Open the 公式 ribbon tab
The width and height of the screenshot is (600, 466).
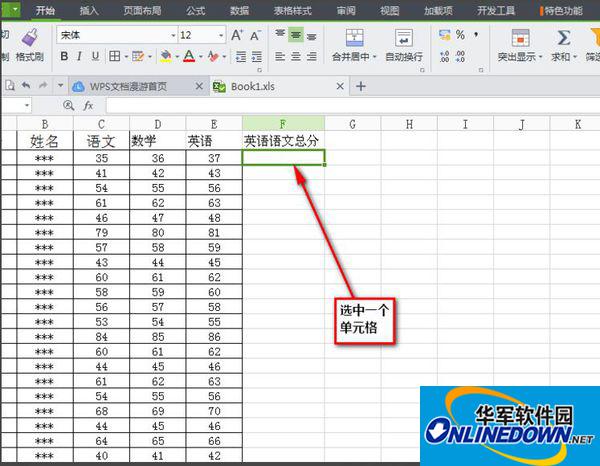[196, 10]
